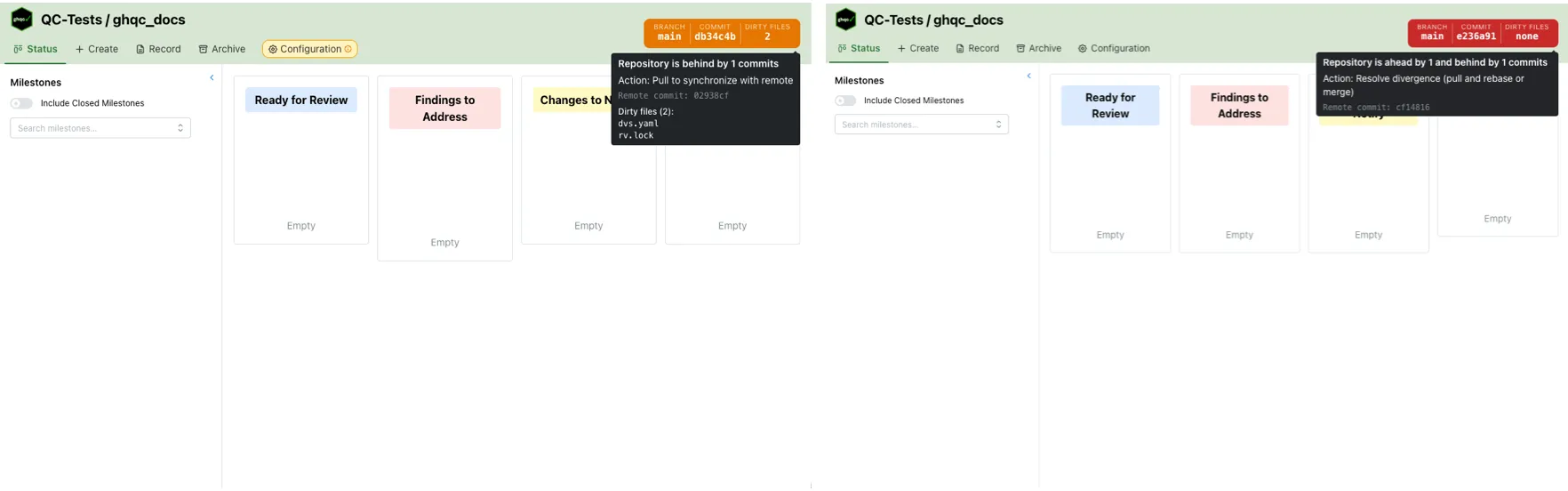Open the Record tab in the left window
This screenshot has height=491, width=1568.
coord(158,49)
